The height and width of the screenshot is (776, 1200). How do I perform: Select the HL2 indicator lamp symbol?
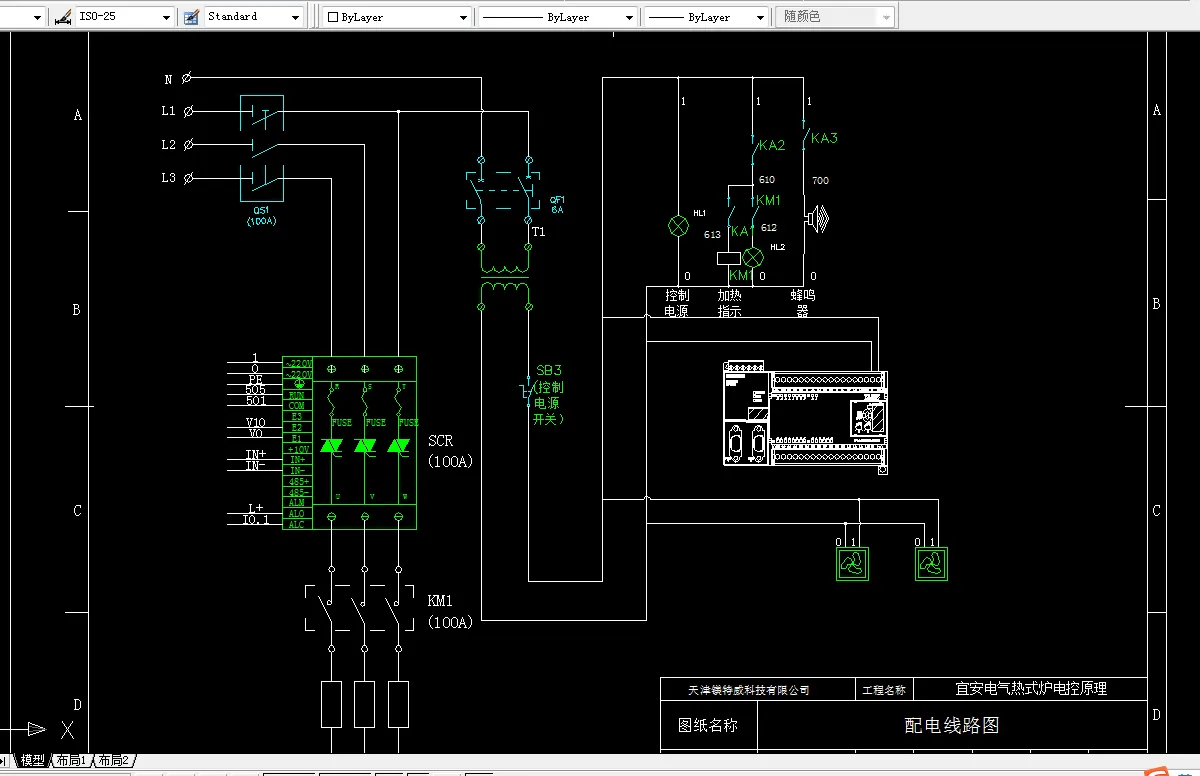tap(753, 257)
